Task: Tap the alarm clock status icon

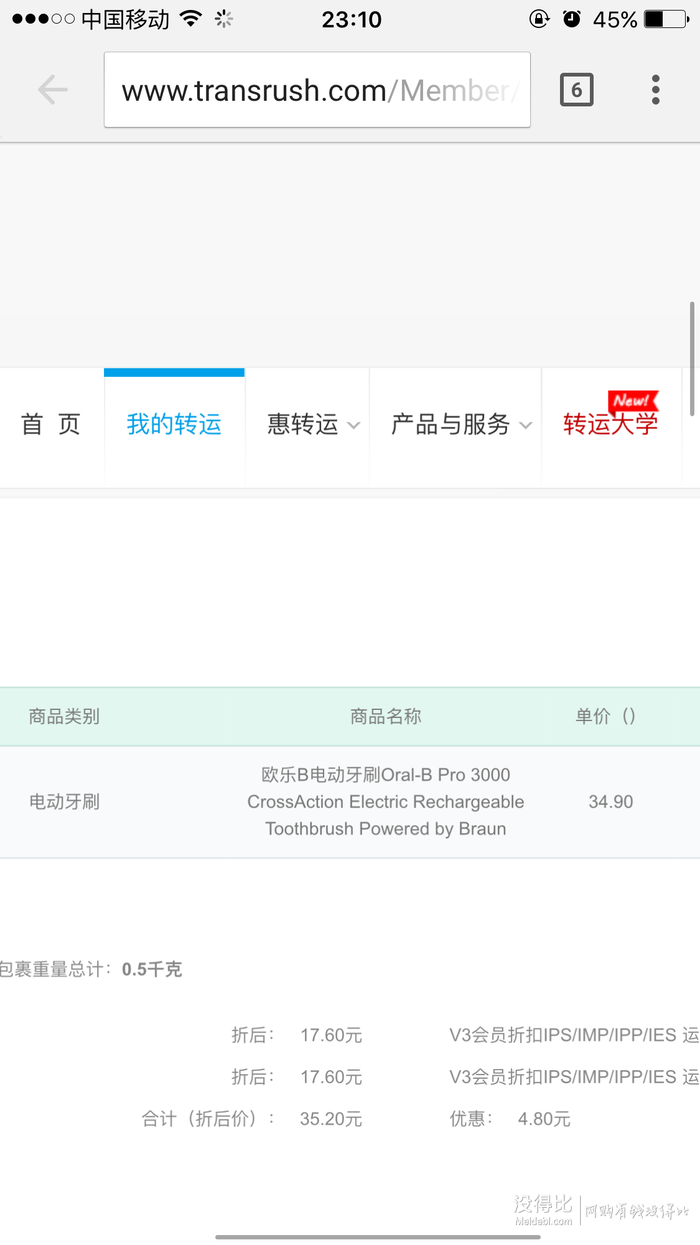Action: tap(571, 19)
